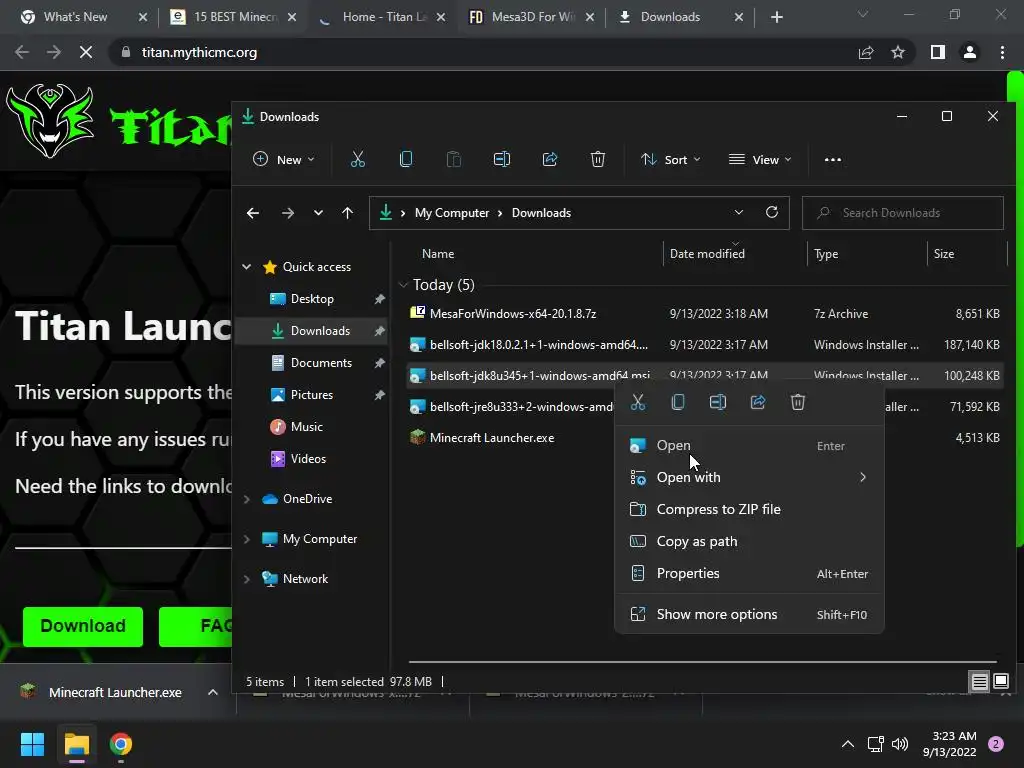Expand the address bar history dropdown

[739, 212]
